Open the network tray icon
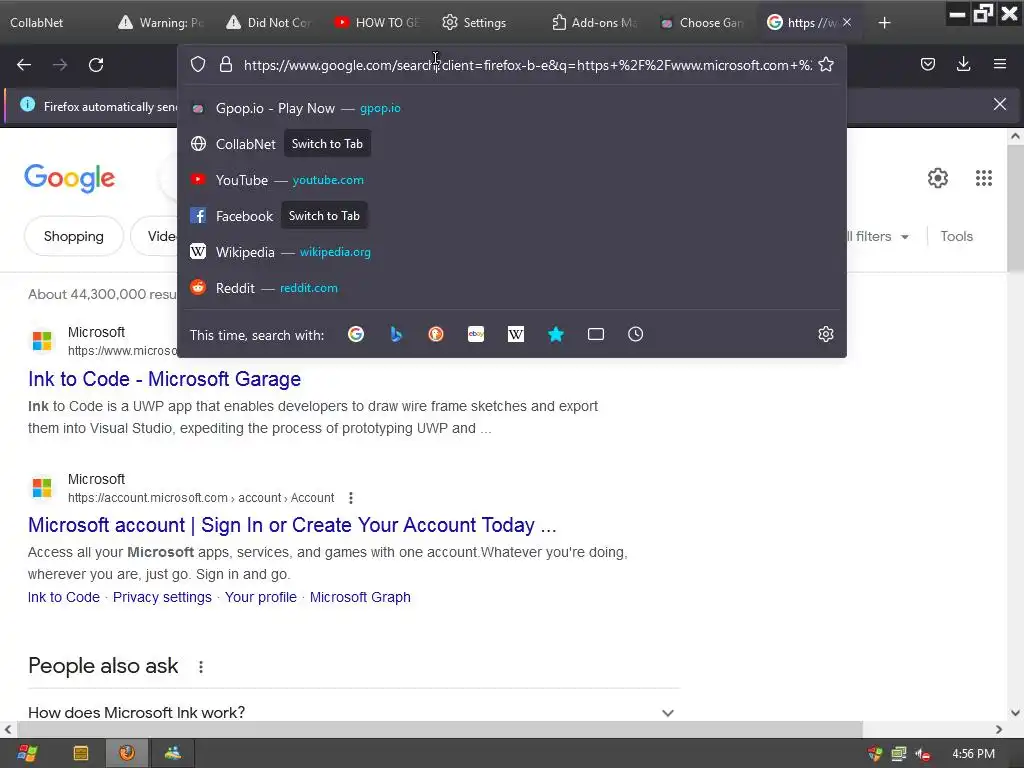 899,754
